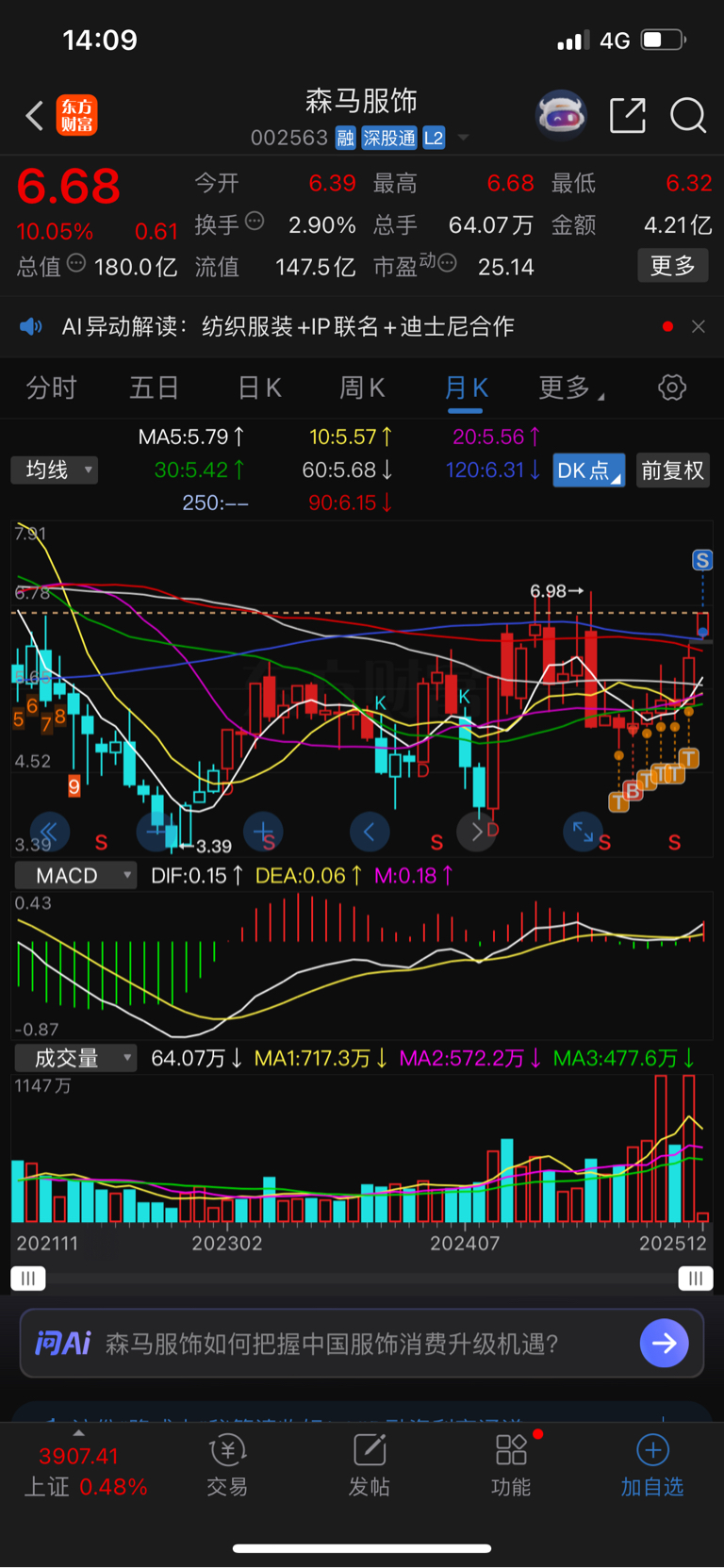The image size is (724, 1568).
Task: Tap stock code 002563
Action: pos(289,138)
